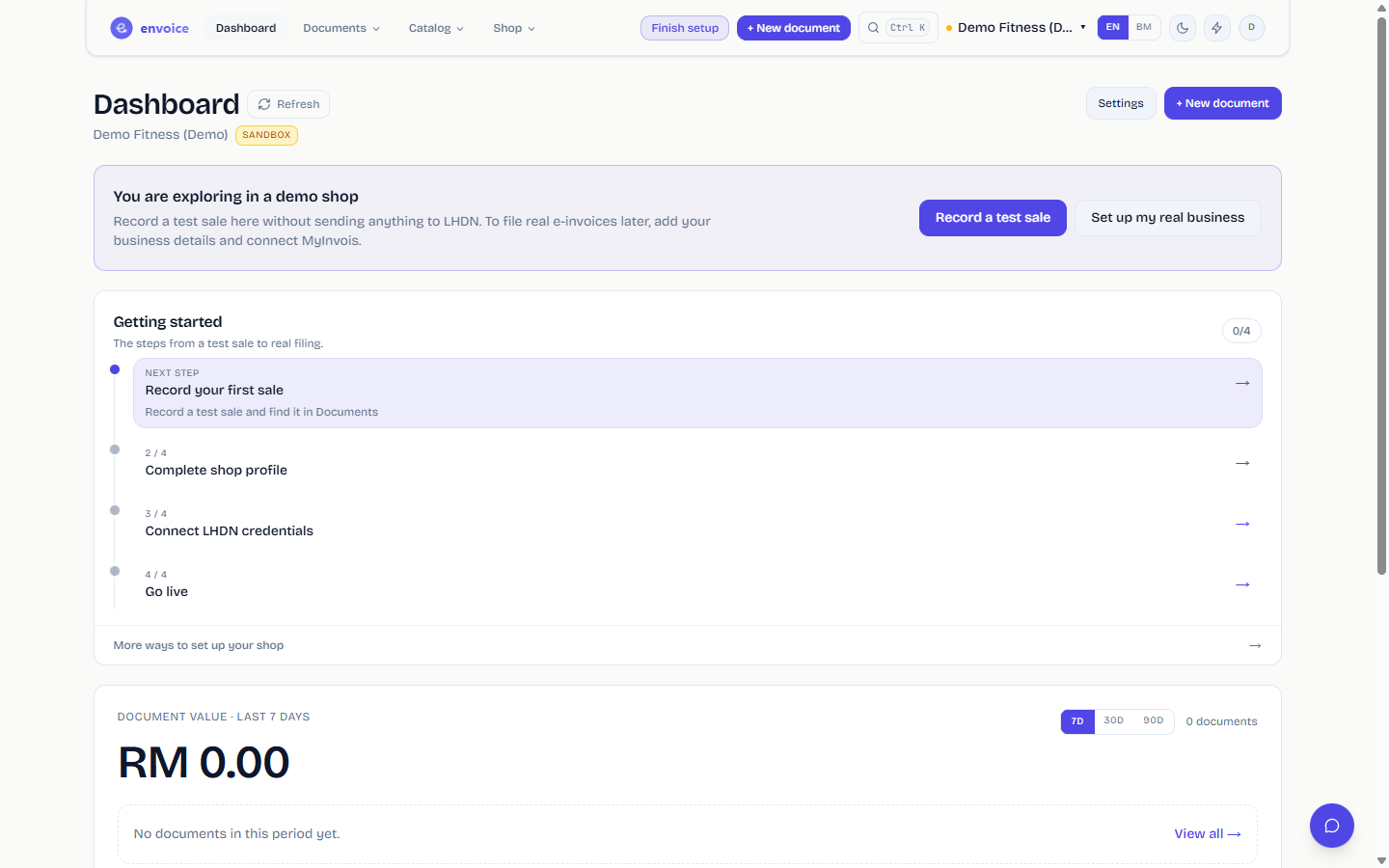Expand the Shop menu

pyautogui.click(x=514, y=28)
